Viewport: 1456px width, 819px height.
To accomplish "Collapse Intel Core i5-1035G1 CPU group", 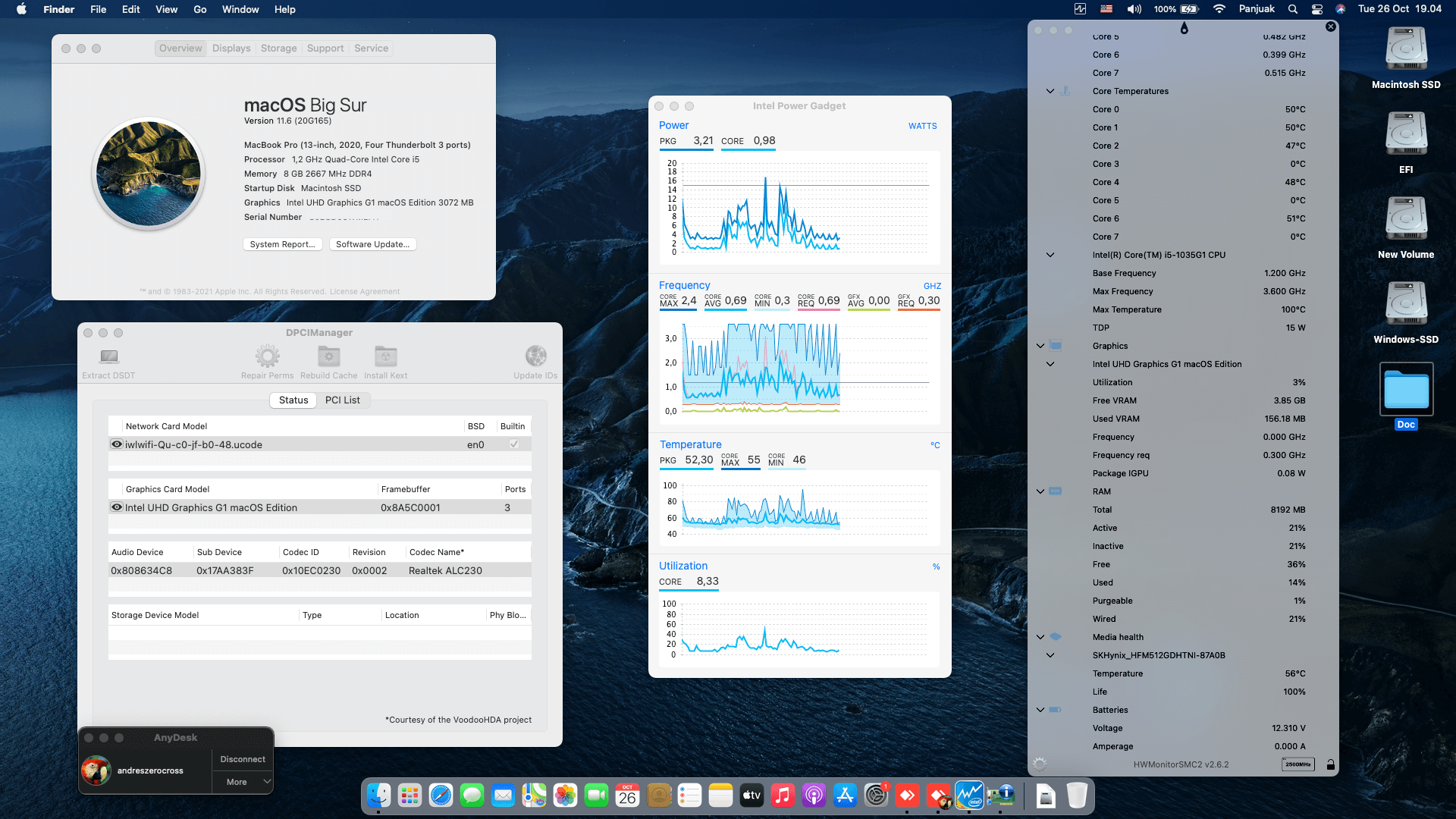I will click(1050, 255).
